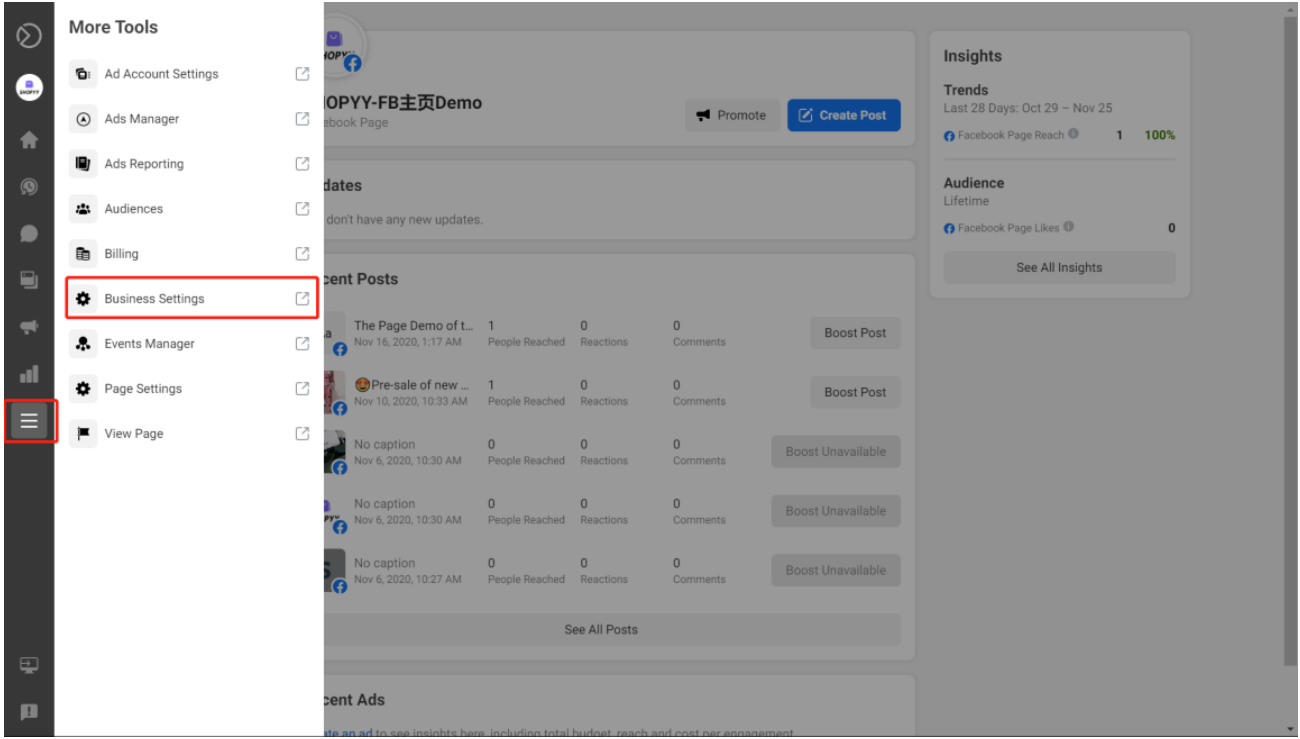Click the Home icon in the left sidebar
Image resolution: width=1300 pixels, height=739 pixels.
pyautogui.click(x=29, y=140)
